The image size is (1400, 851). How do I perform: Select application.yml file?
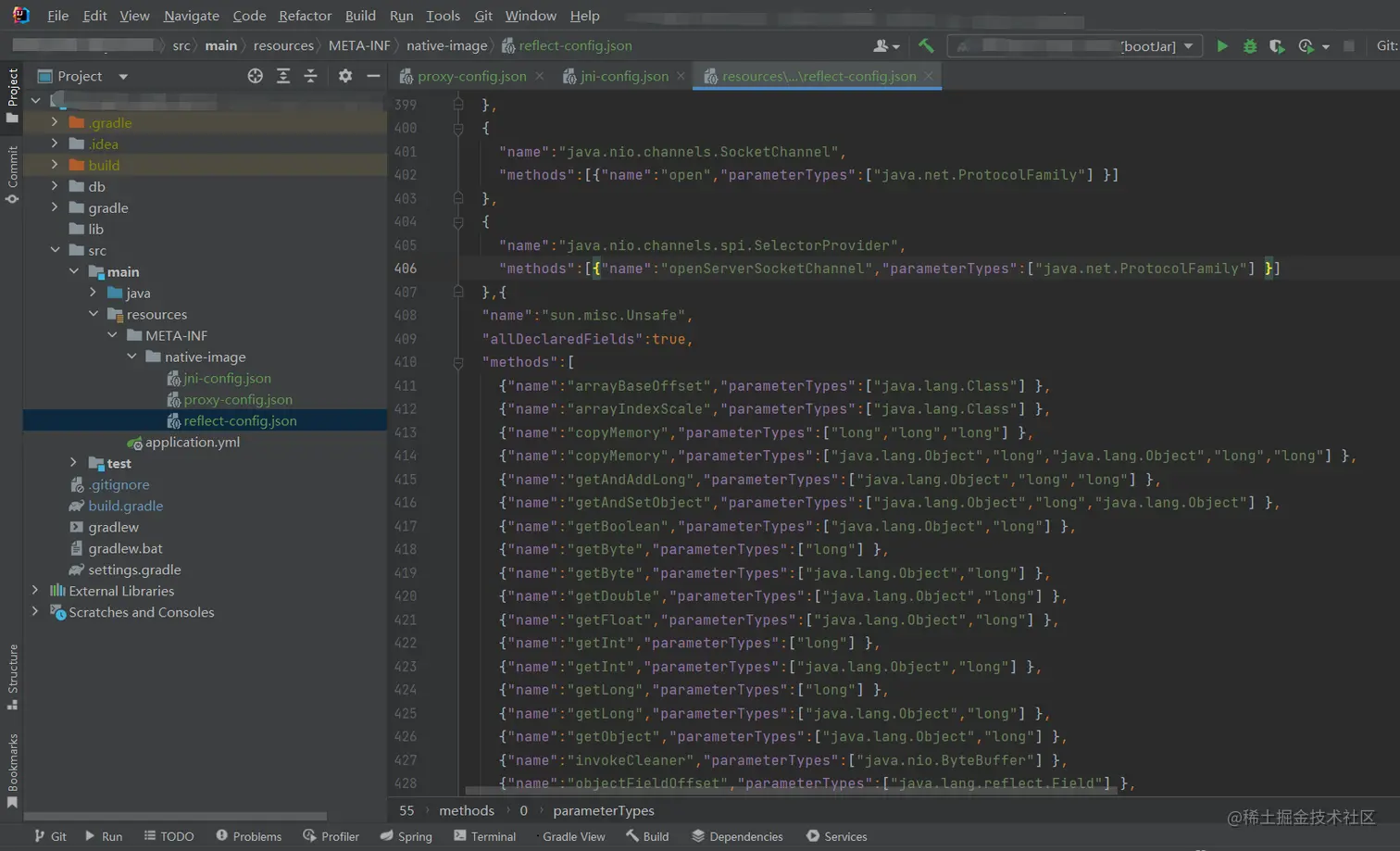(193, 442)
